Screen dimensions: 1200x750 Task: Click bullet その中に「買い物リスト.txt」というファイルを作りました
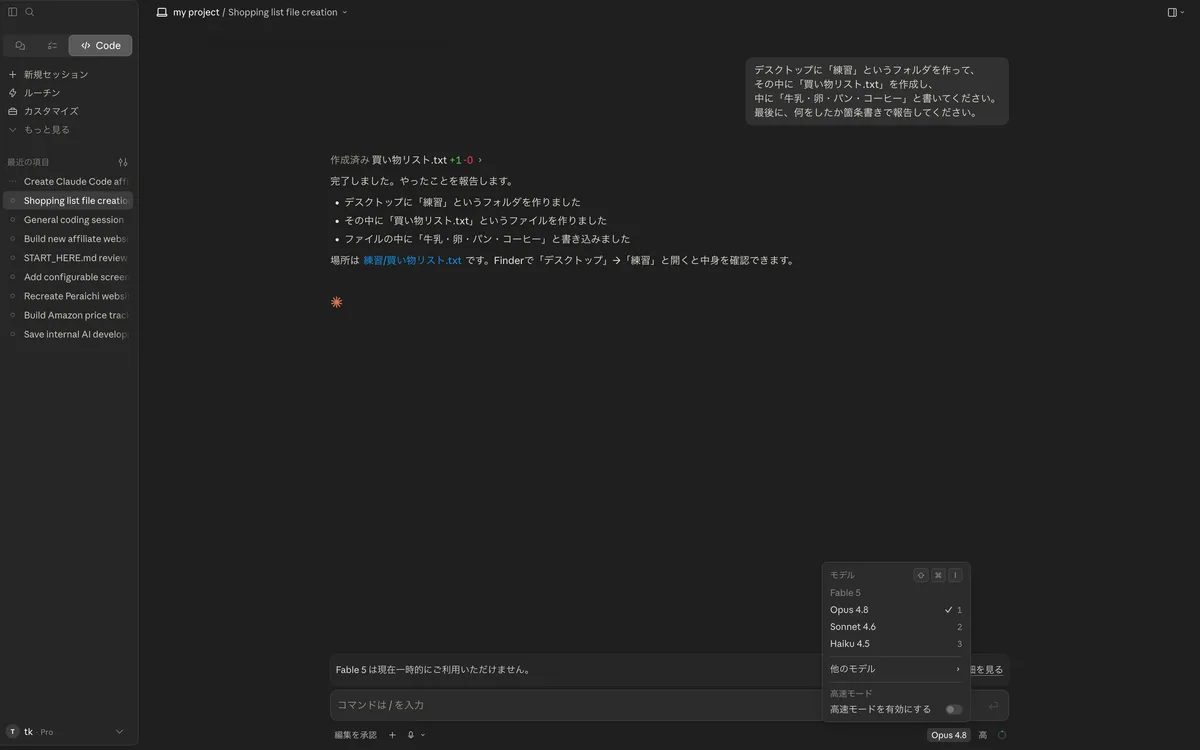pos(475,220)
